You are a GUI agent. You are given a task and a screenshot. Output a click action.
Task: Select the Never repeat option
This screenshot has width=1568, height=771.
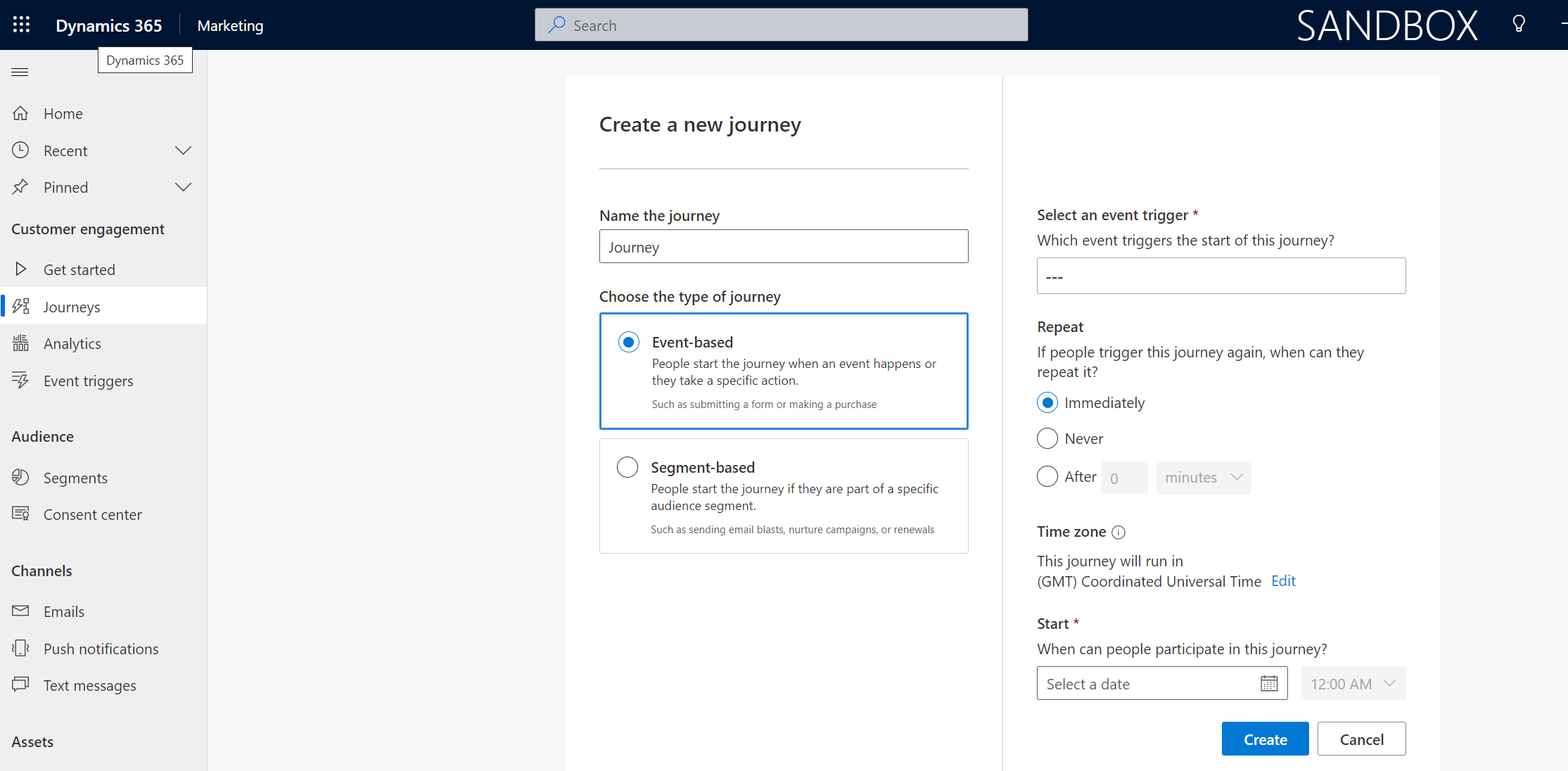point(1047,439)
